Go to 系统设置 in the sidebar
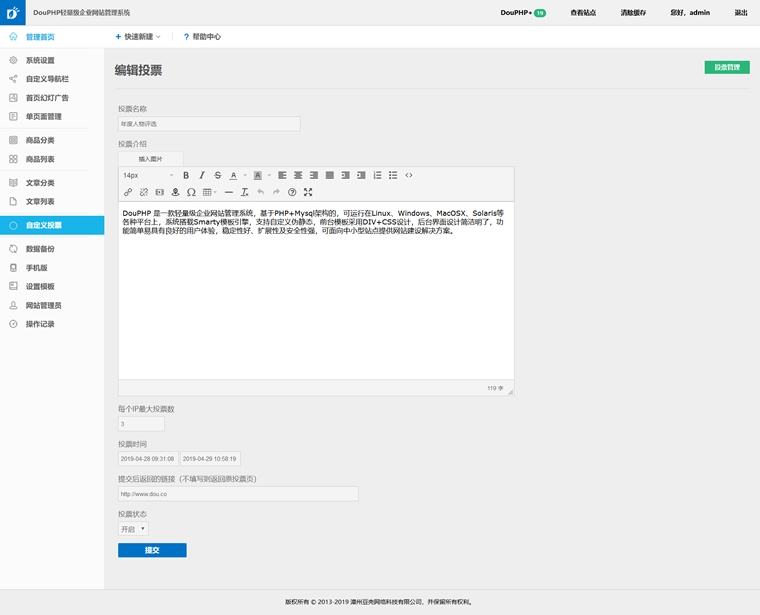This screenshot has height=615, width=760. tap(40, 60)
